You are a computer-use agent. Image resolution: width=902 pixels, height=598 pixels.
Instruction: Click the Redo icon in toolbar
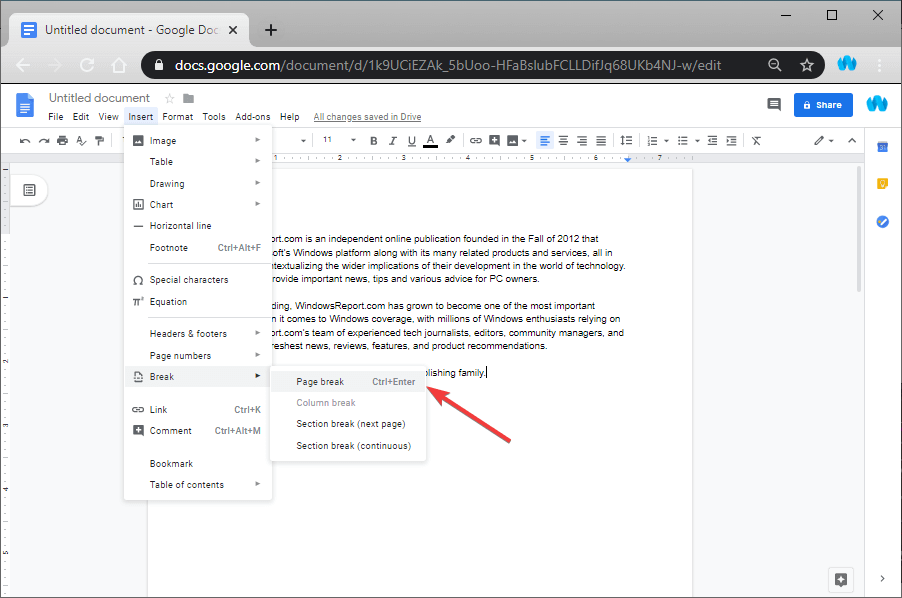tap(44, 141)
